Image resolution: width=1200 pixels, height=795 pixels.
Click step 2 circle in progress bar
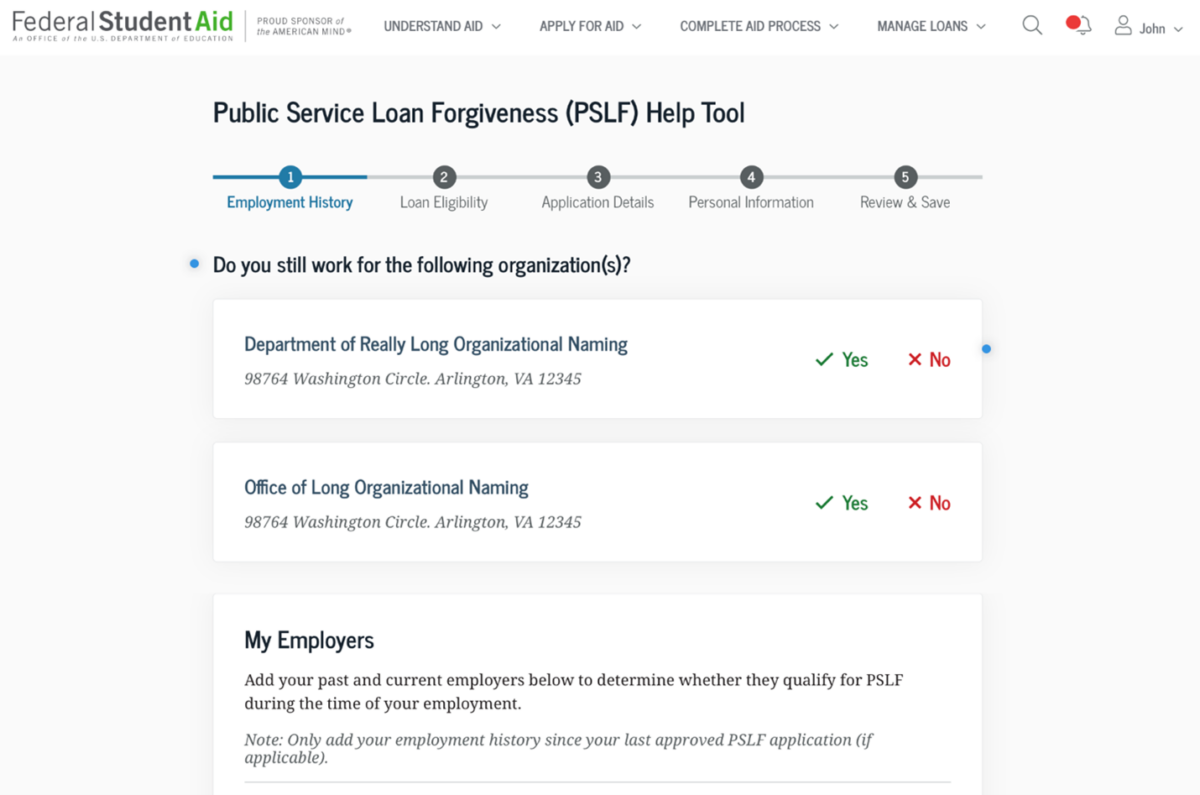click(444, 178)
